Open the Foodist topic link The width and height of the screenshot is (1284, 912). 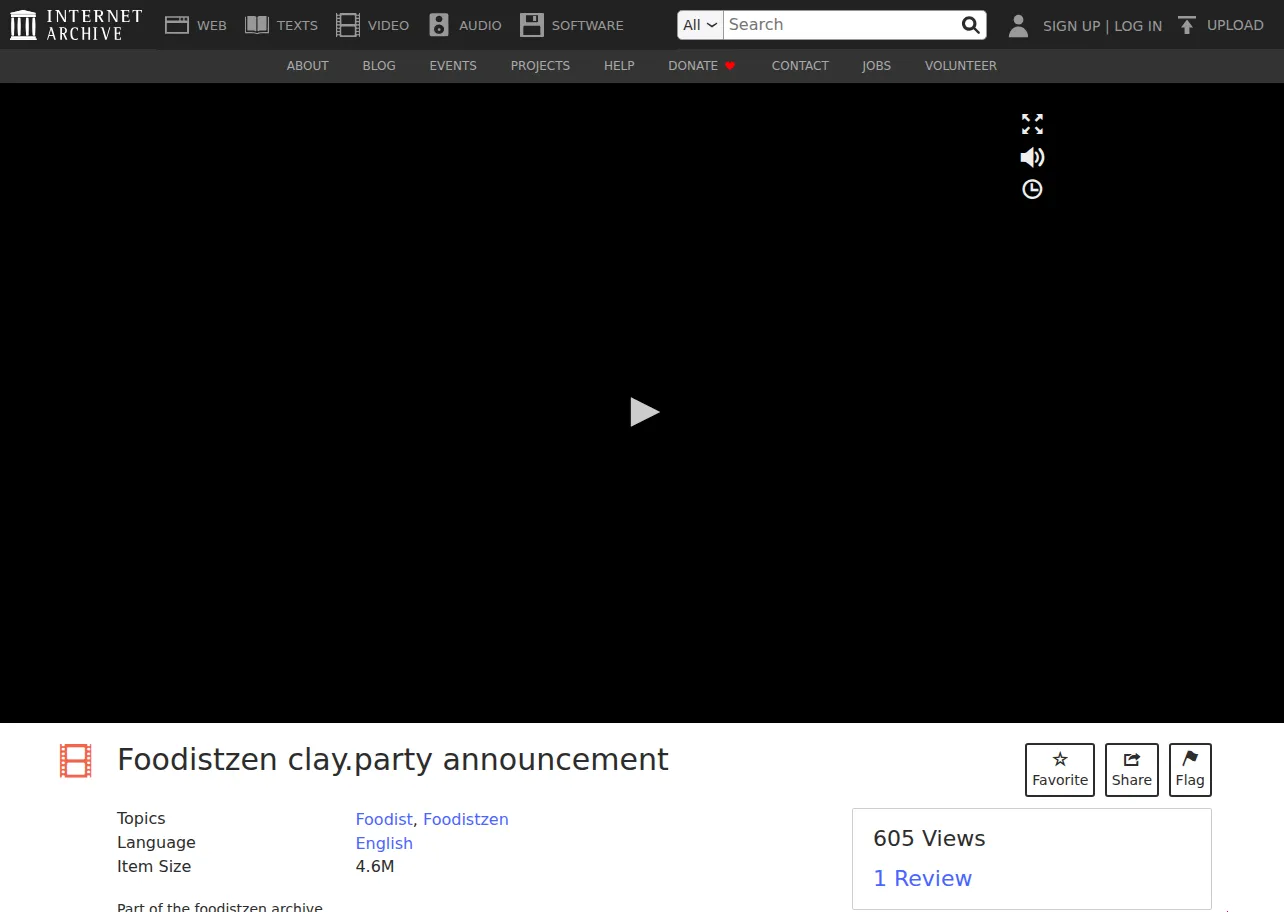coord(384,819)
